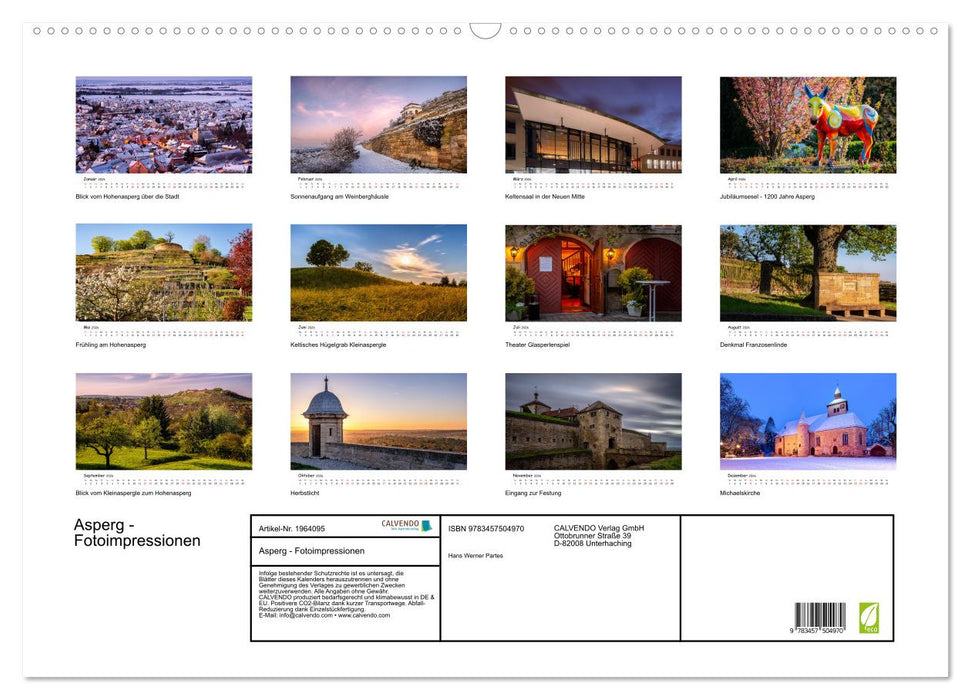
Task: Open the www.calvendo.com link
Action: (x=363, y=615)
